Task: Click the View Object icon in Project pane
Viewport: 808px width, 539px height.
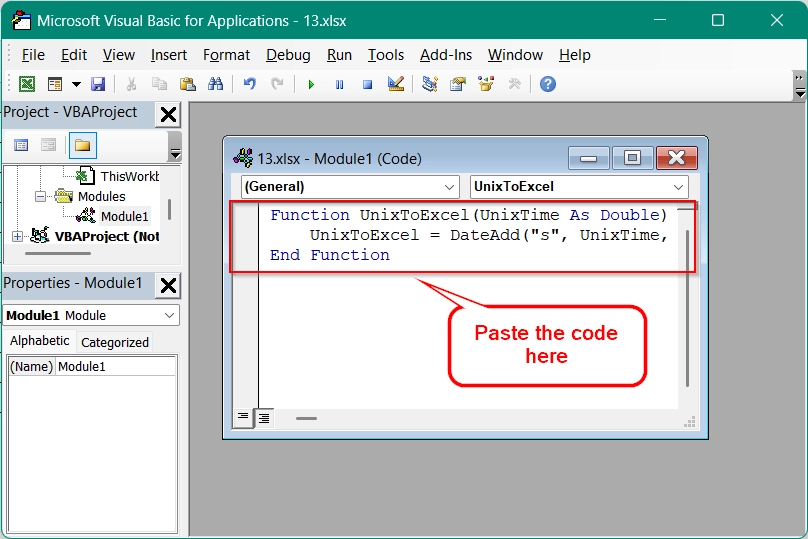Action: click(48, 145)
